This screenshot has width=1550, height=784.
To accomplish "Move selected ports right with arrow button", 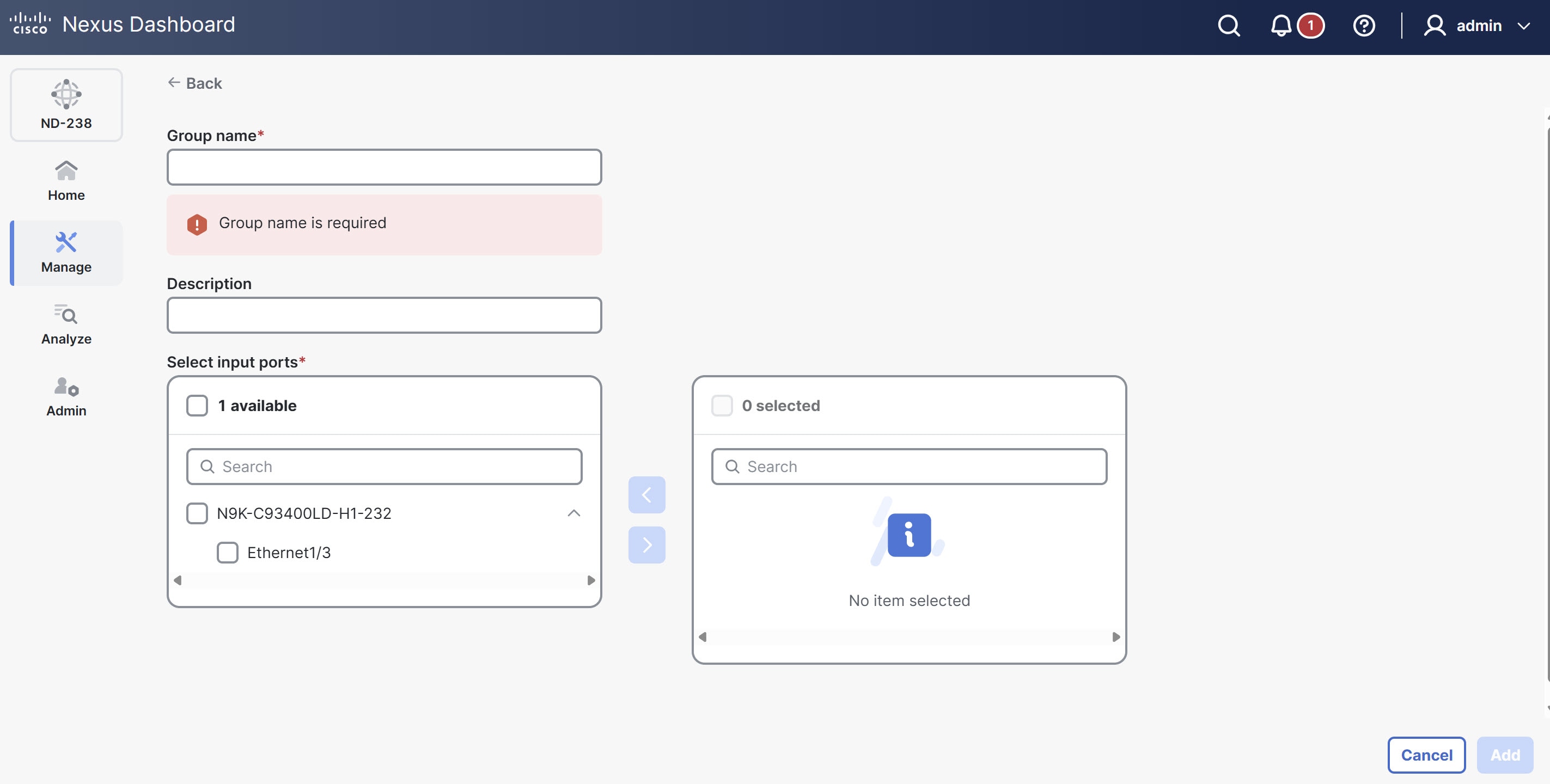I will coord(647,544).
